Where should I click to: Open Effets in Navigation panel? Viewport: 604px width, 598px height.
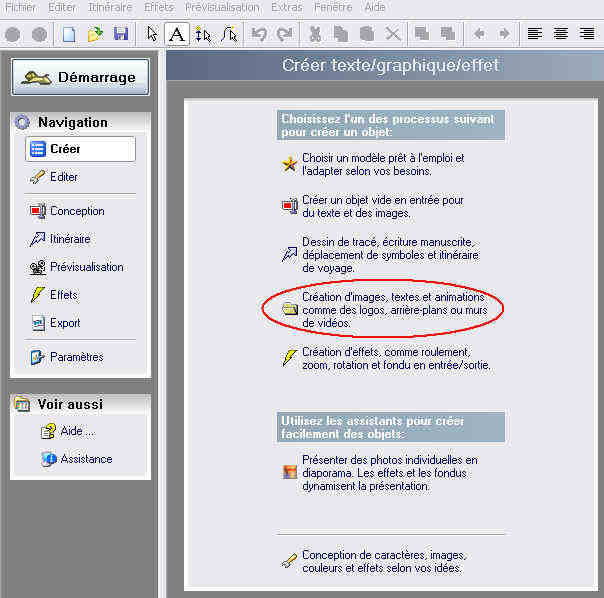(54, 295)
